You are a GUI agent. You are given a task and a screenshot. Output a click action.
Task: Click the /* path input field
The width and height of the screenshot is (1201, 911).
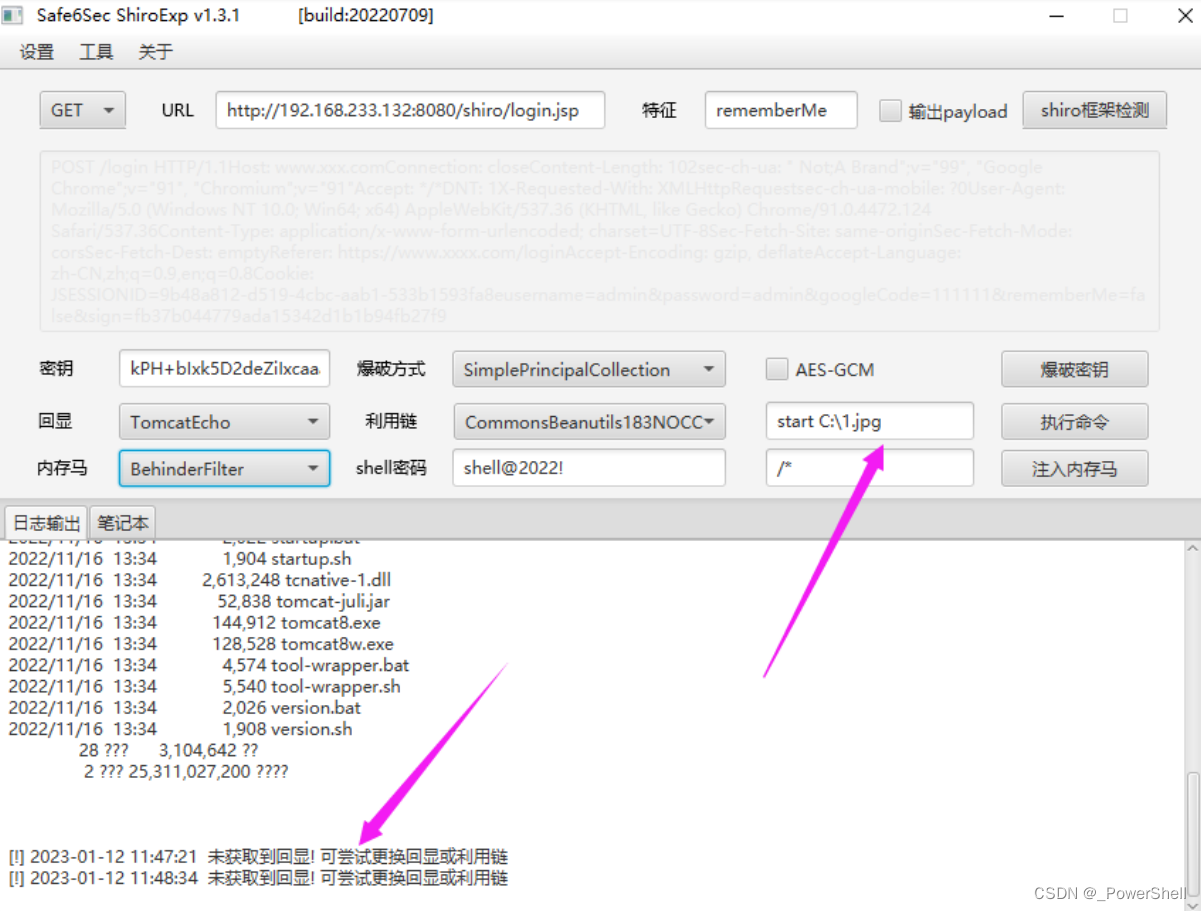(x=870, y=468)
